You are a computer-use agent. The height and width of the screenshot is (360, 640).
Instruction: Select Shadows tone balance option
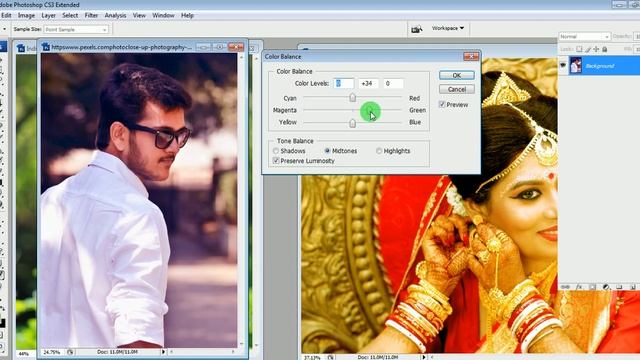point(276,151)
